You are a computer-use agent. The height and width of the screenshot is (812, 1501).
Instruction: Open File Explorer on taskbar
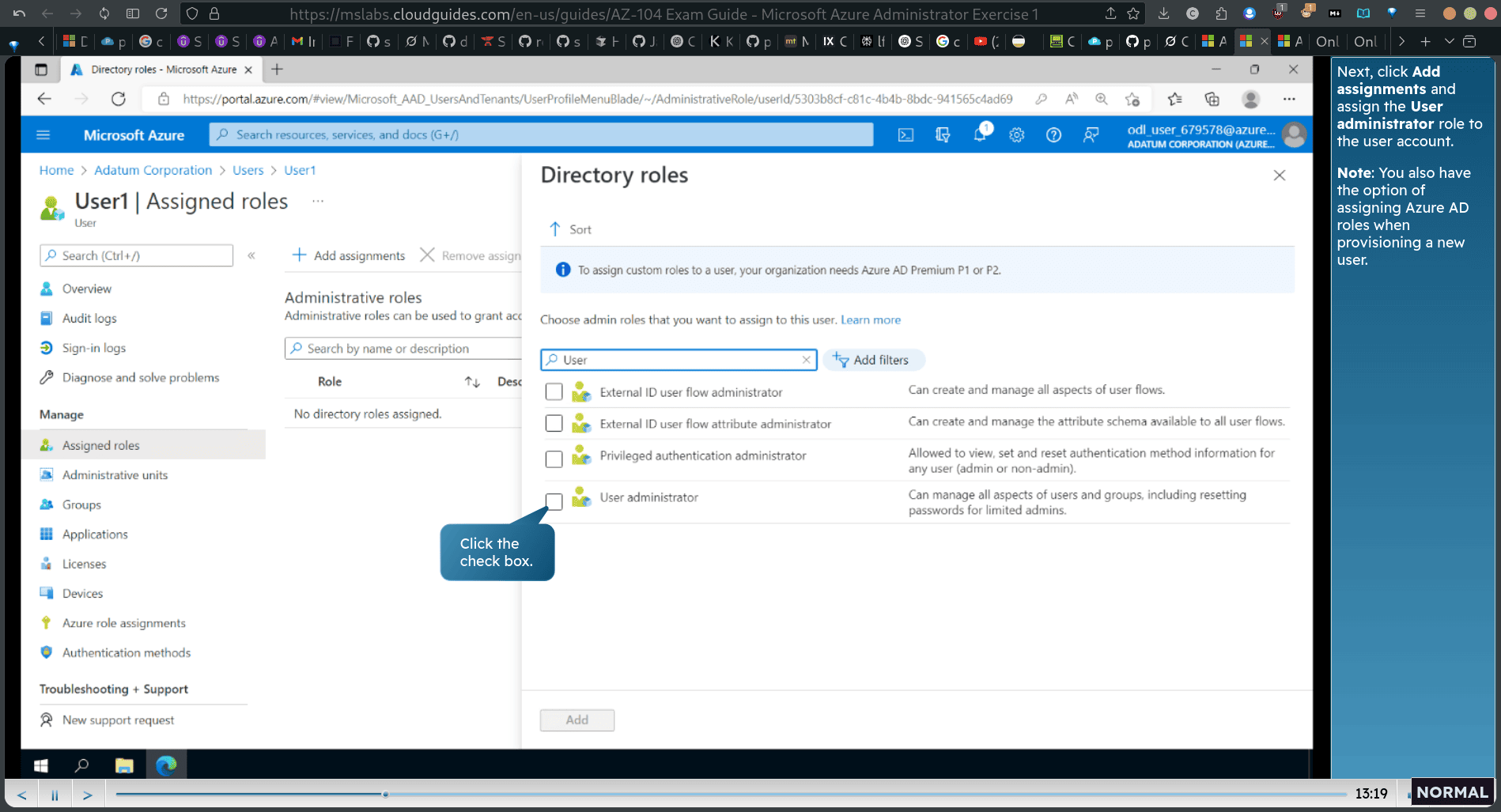tap(124, 765)
